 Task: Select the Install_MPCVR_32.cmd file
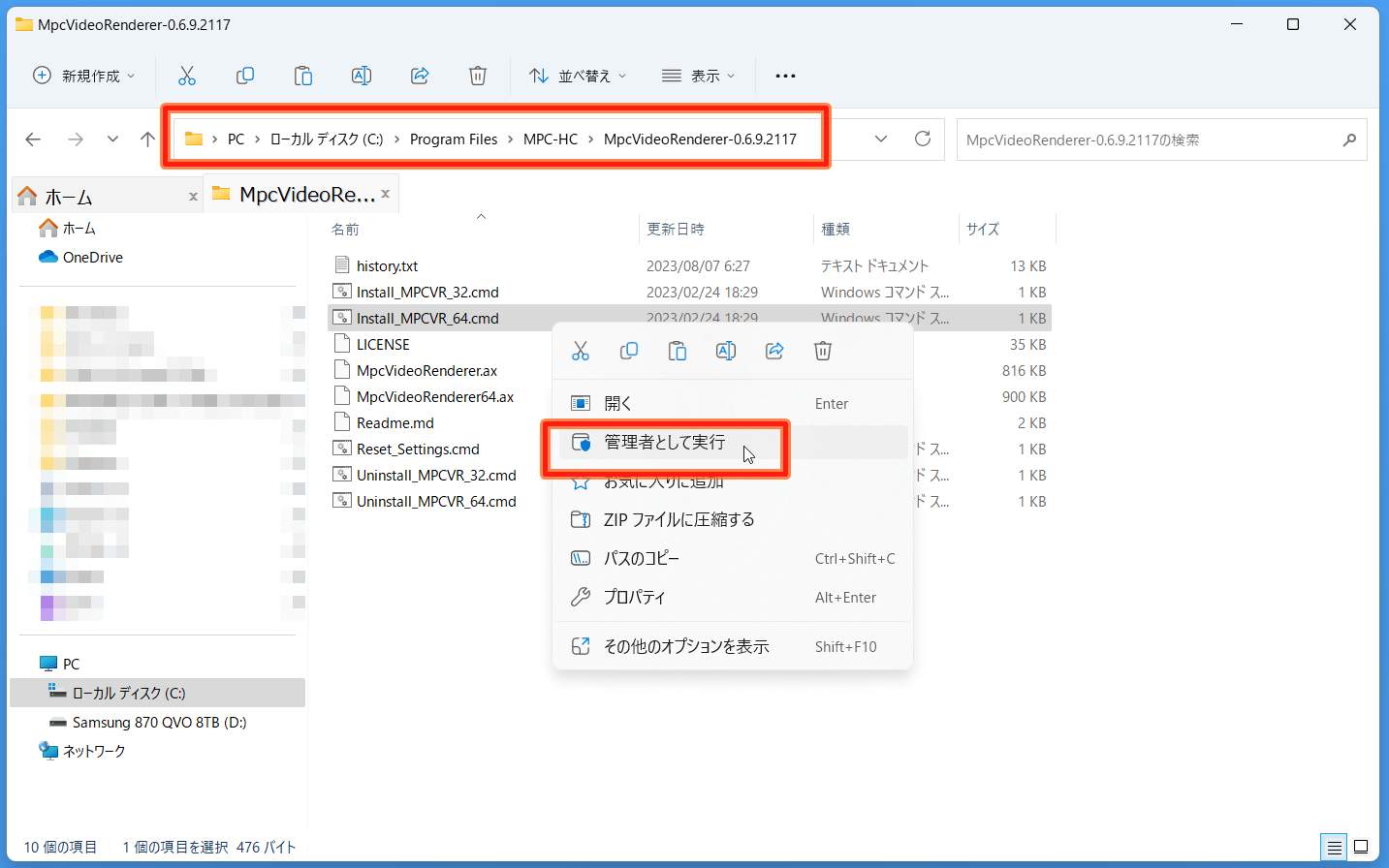(x=427, y=293)
